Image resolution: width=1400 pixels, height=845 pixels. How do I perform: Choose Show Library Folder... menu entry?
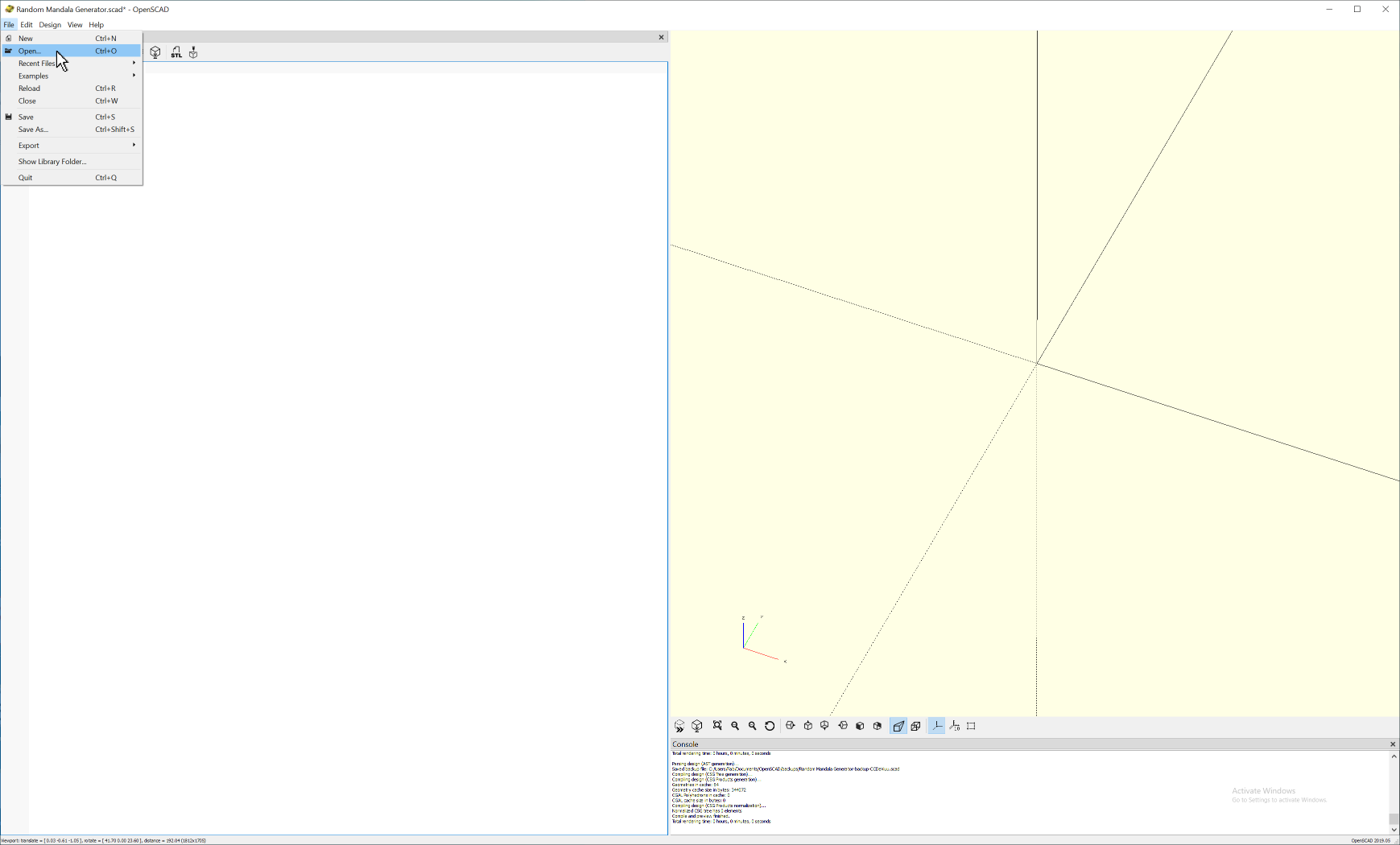[x=72, y=162]
